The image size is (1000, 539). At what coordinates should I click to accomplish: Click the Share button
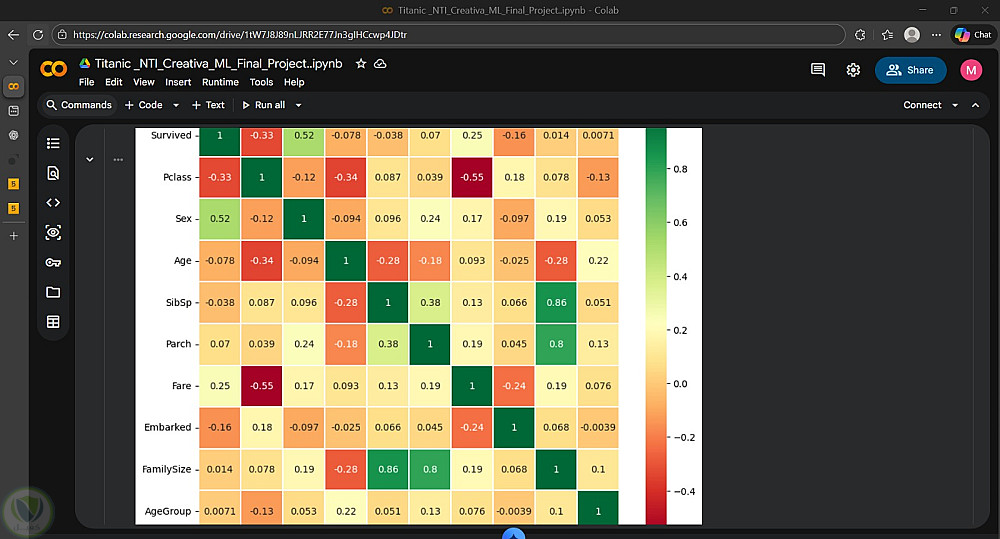910,70
